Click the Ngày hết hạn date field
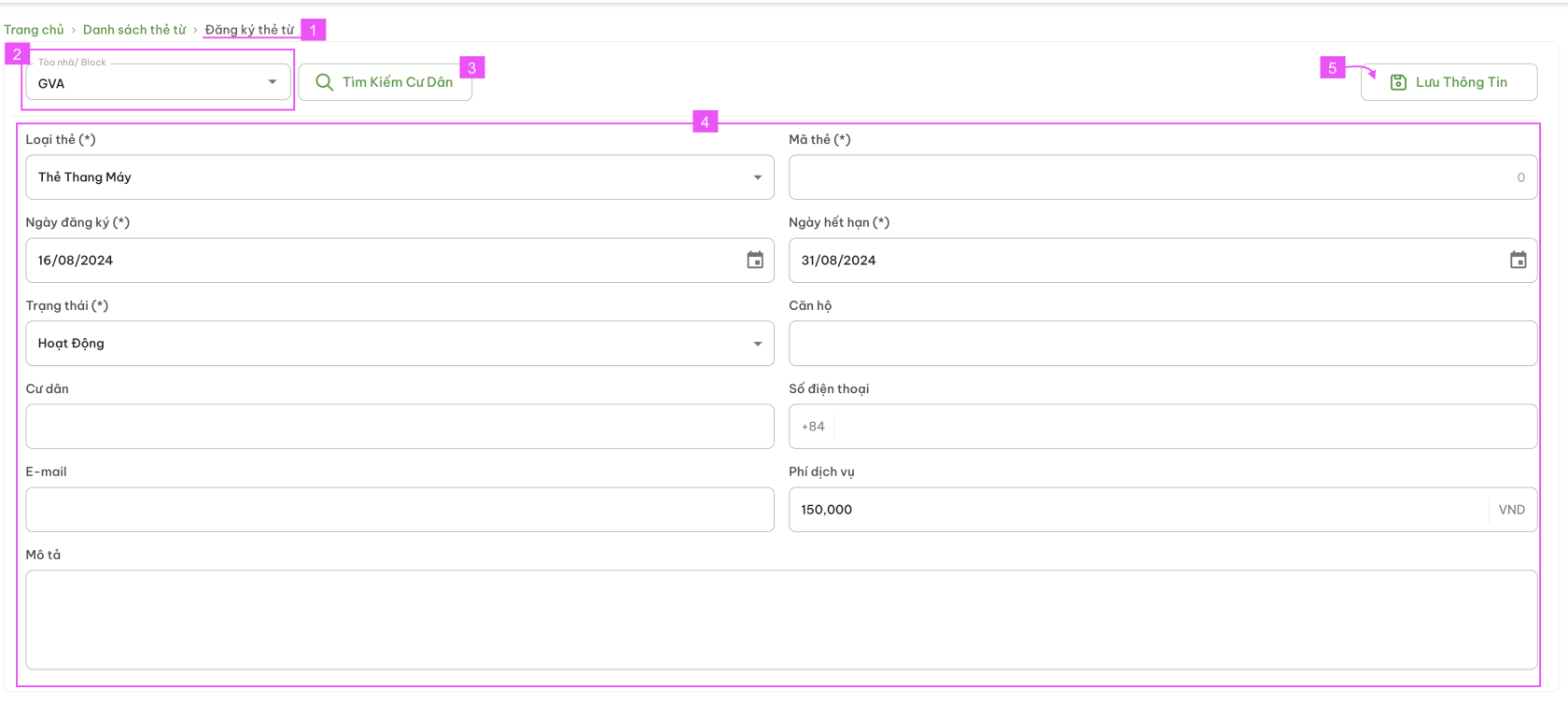The height and width of the screenshot is (704, 1568). point(1163,260)
